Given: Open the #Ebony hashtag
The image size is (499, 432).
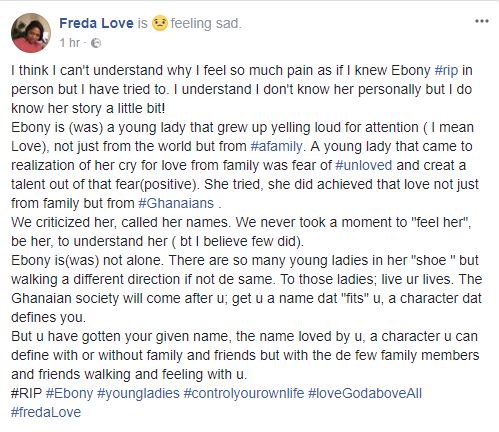Looking at the screenshot, I should pos(69,393).
